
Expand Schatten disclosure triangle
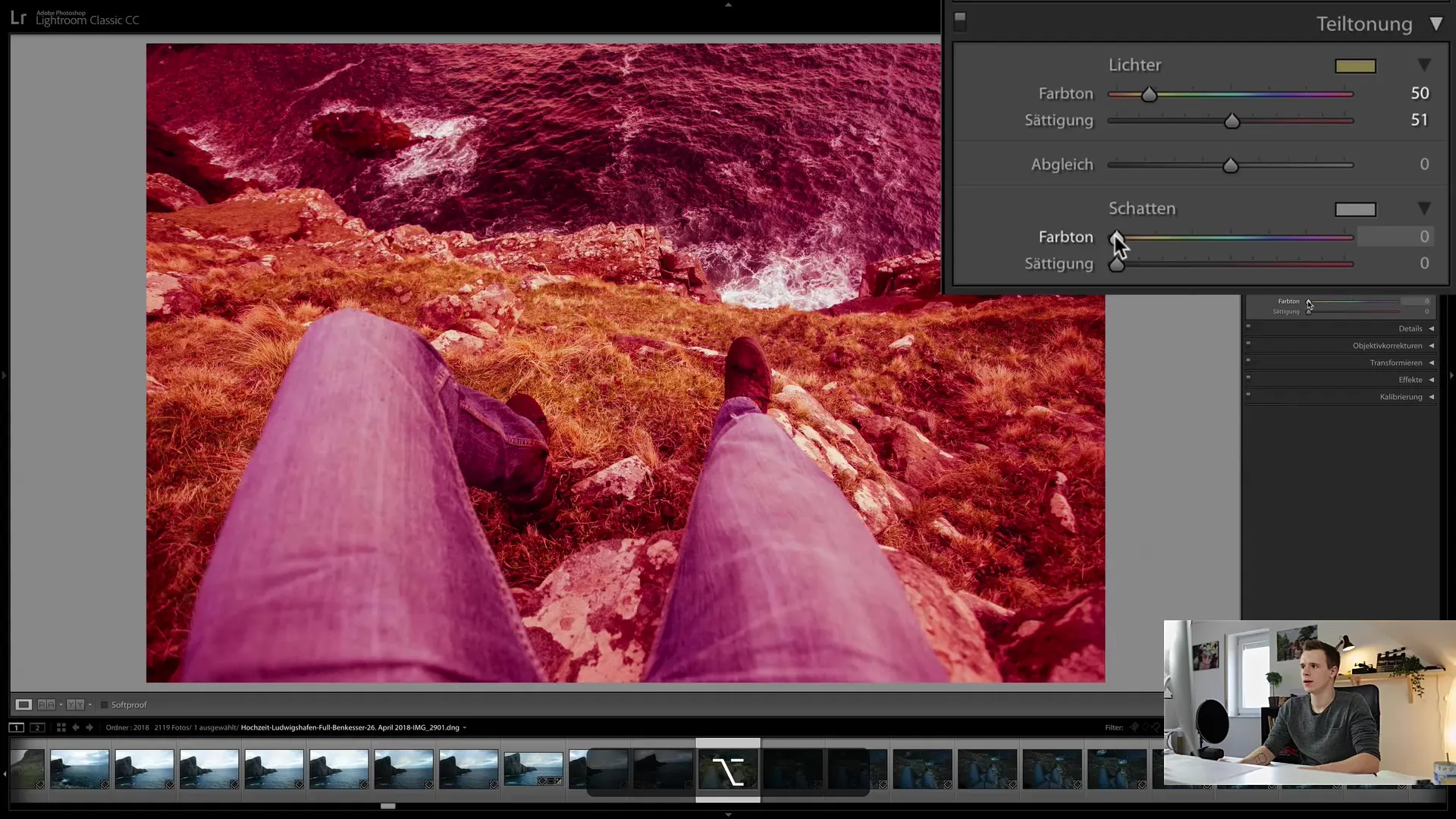tap(1424, 209)
